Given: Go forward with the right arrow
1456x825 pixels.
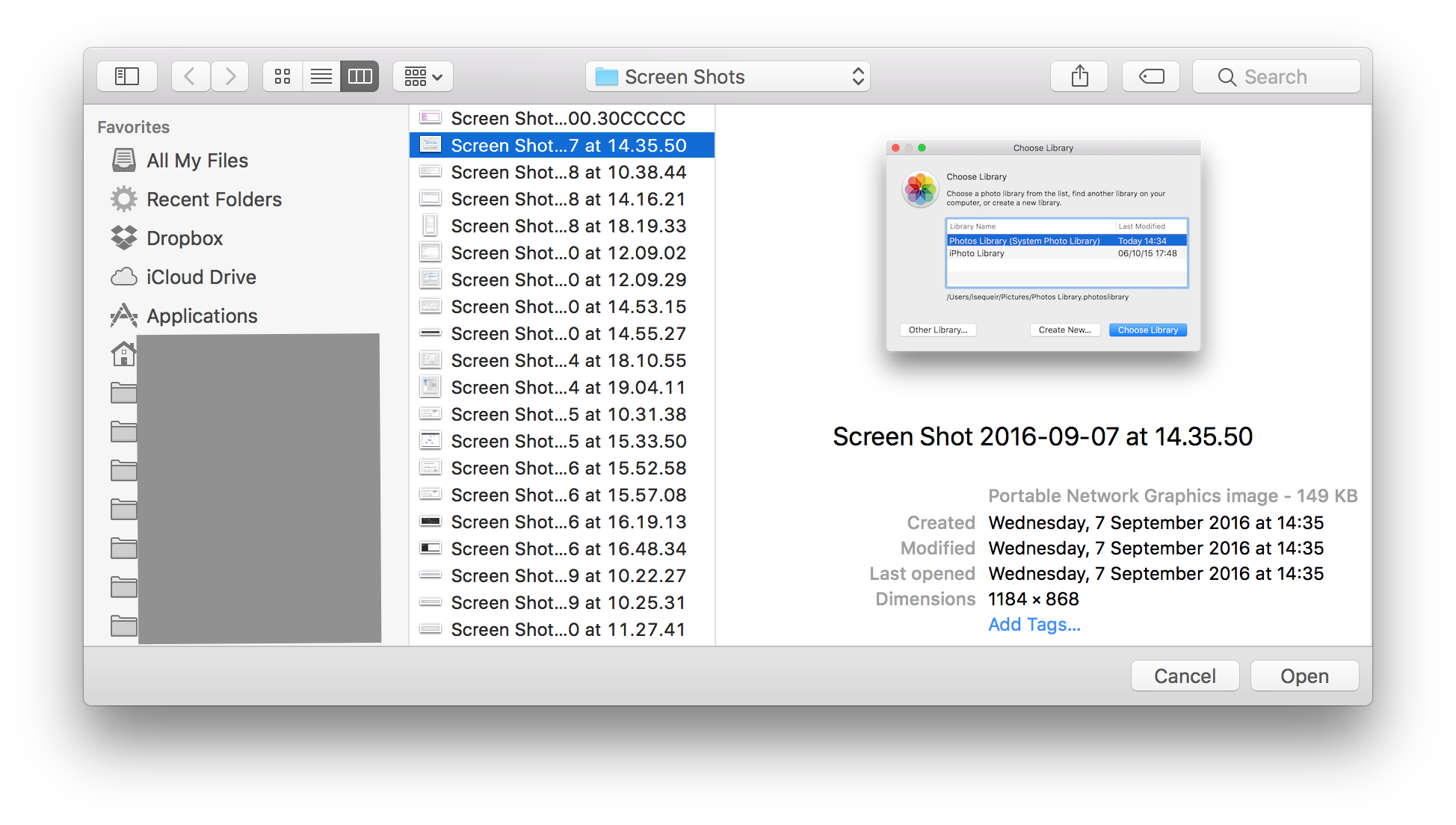Looking at the screenshot, I should click(x=230, y=76).
